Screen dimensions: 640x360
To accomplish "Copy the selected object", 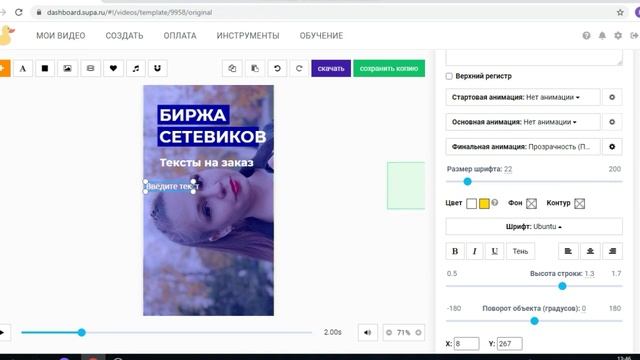I will coord(232,69).
